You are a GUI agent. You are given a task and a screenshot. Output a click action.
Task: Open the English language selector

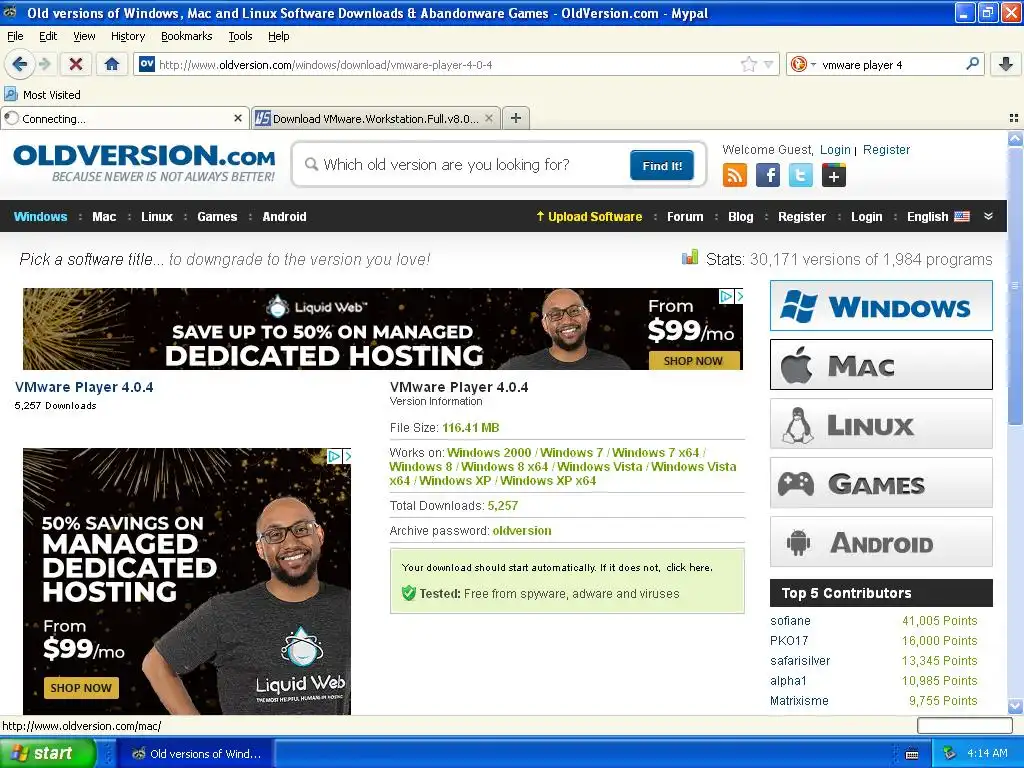(x=938, y=217)
